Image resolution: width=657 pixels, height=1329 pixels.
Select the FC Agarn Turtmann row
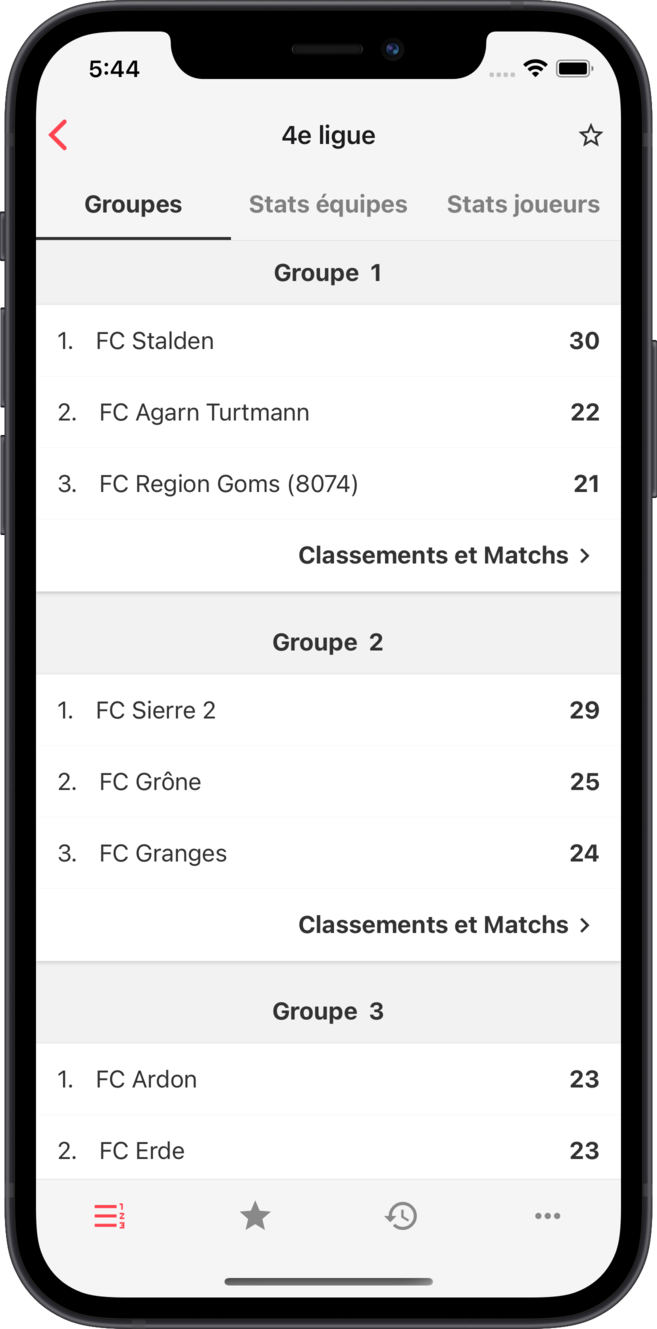click(x=328, y=412)
